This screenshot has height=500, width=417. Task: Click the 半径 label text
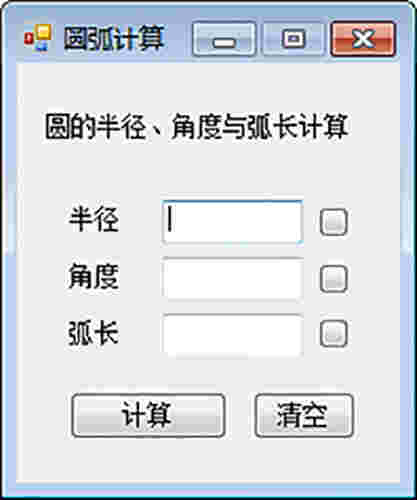coord(94,219)
